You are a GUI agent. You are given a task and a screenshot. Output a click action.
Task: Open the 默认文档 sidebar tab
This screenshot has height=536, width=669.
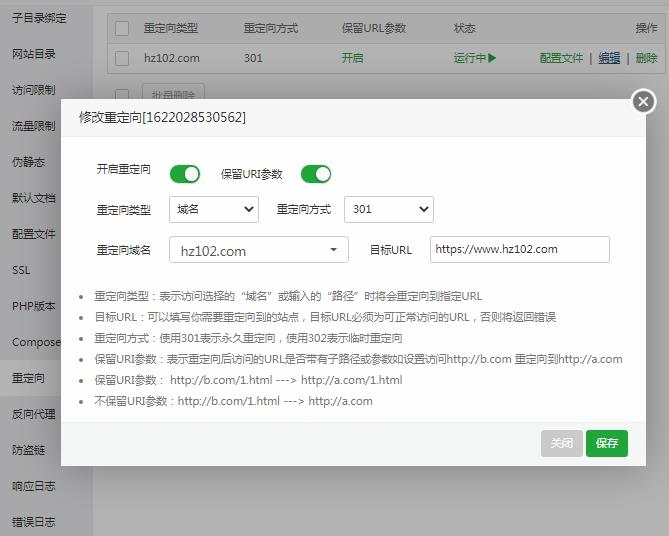coord(34,198)
